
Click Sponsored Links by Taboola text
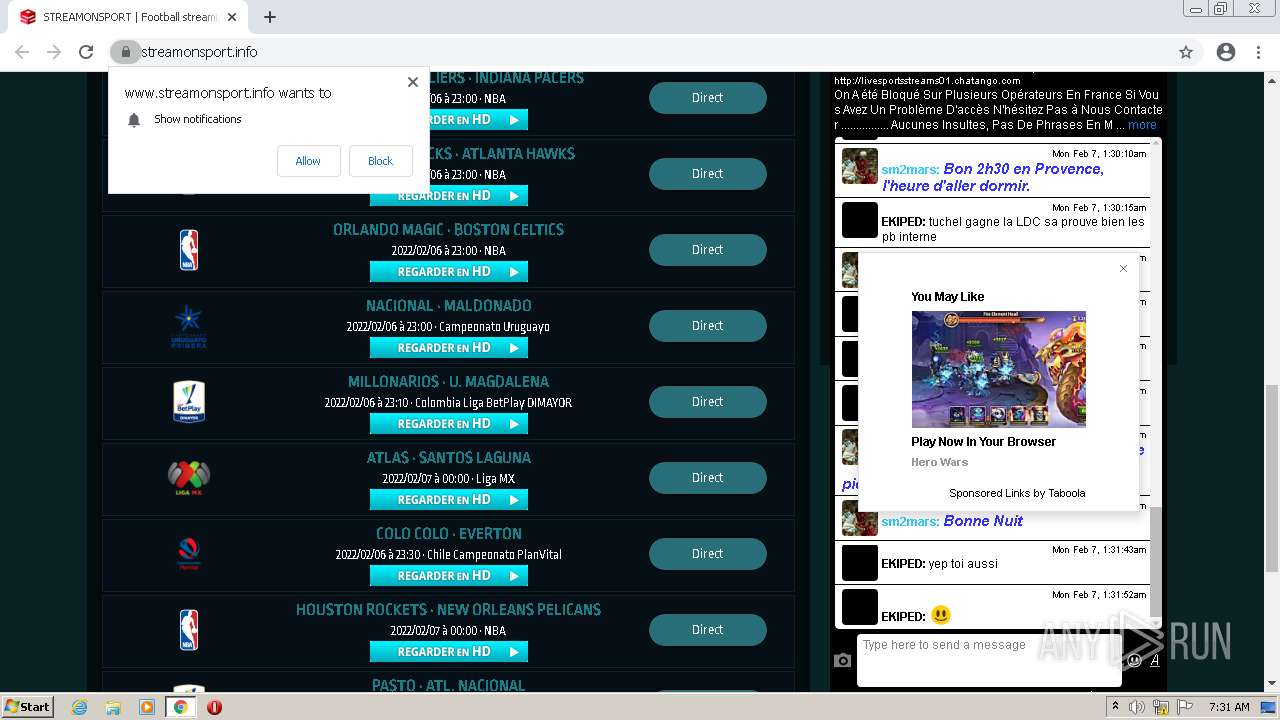1017,493
